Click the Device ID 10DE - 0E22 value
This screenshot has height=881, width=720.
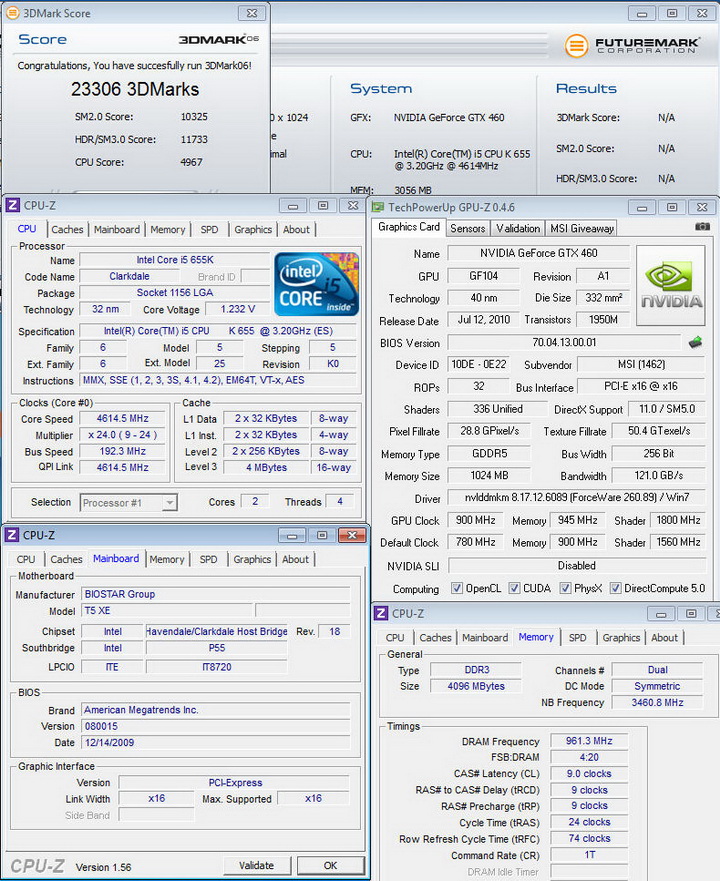click(479, 364)
